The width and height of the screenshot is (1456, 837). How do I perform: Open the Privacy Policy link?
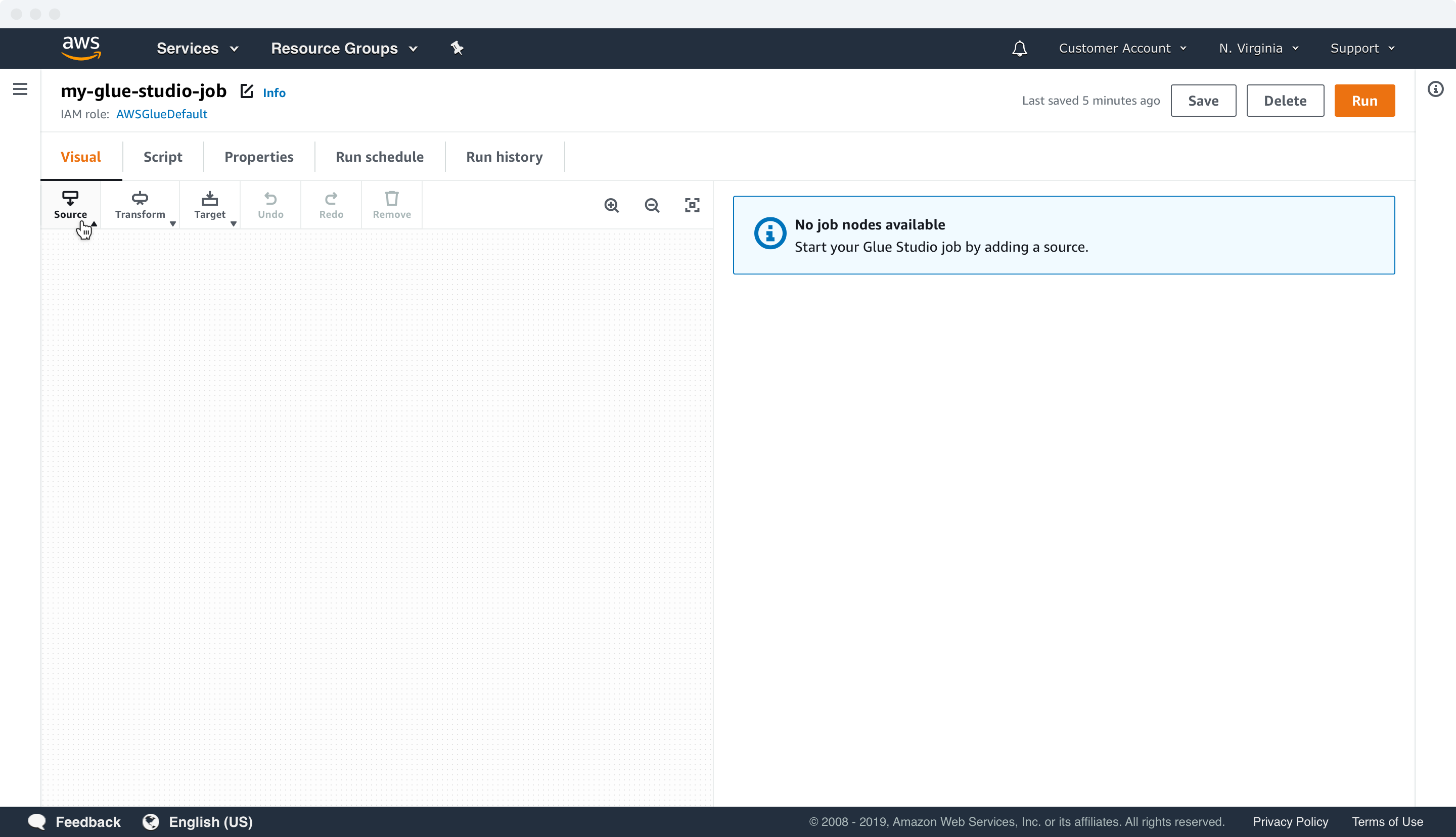(x=1290, y=821)
